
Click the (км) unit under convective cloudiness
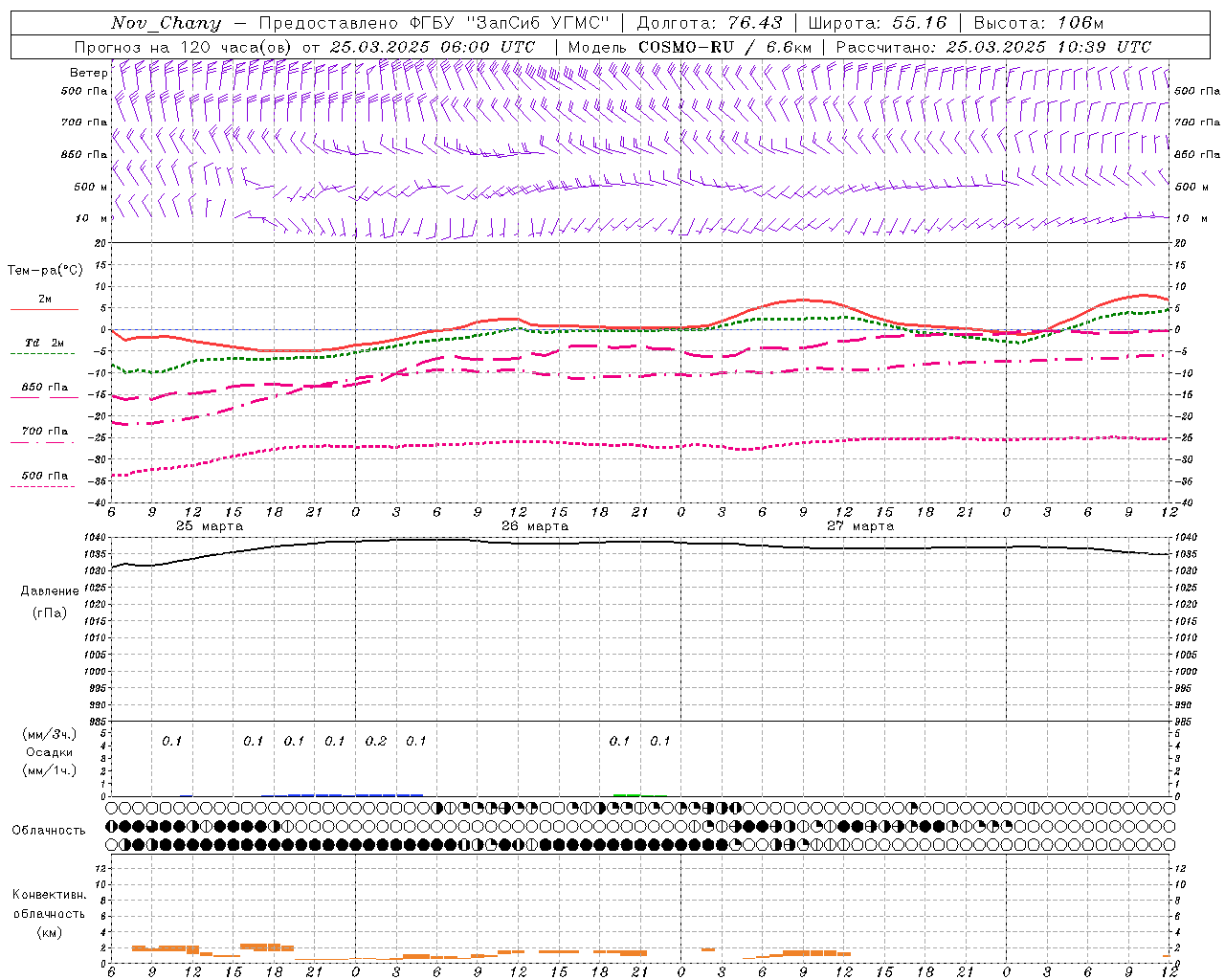click(49, 932)
